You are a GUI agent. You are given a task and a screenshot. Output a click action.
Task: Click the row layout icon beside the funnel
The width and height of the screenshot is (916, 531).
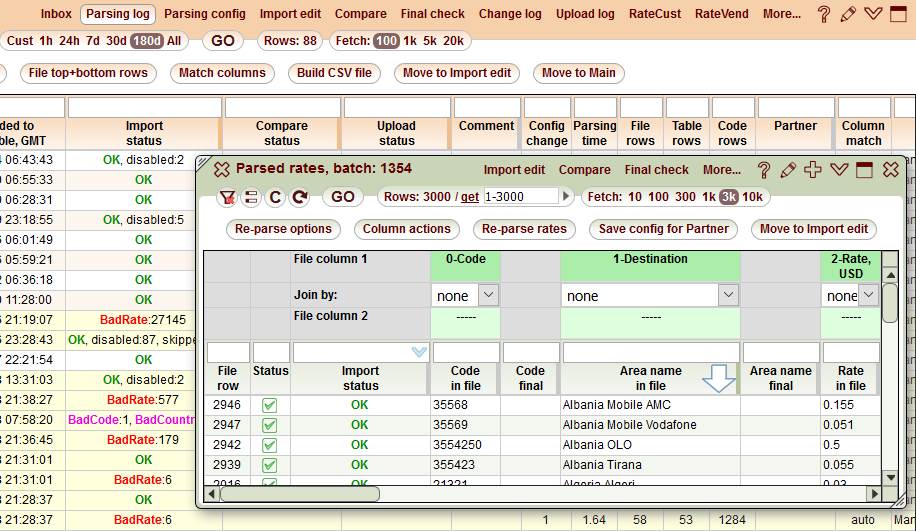(x=251, y=197)
